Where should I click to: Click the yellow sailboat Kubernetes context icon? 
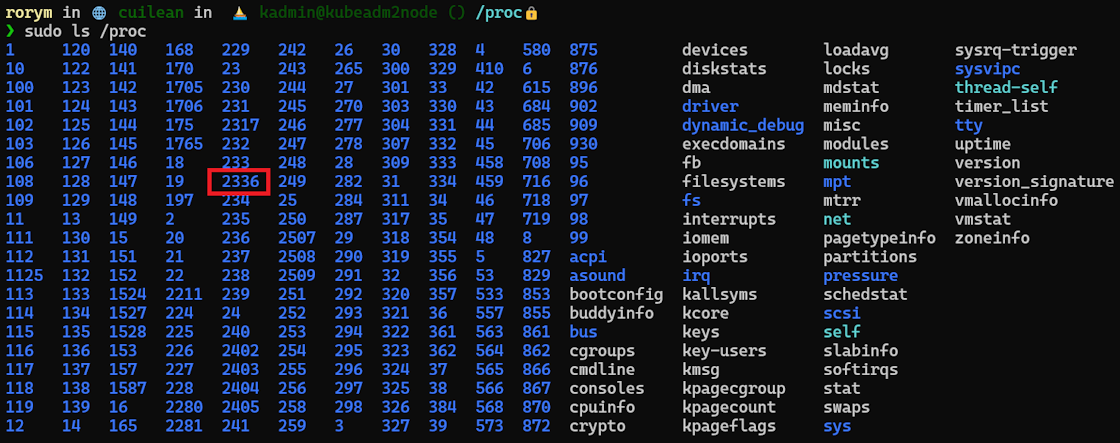point(239,13)
